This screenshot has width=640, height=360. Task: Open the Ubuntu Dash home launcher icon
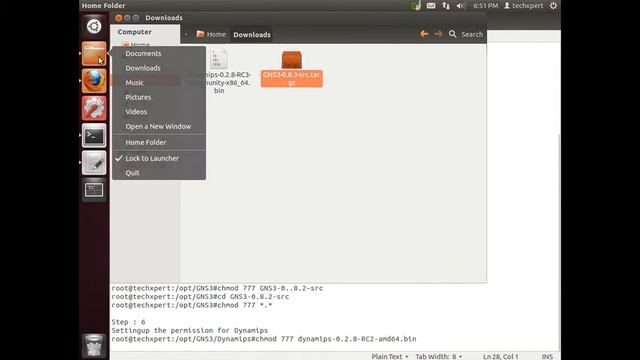(94, 27)
